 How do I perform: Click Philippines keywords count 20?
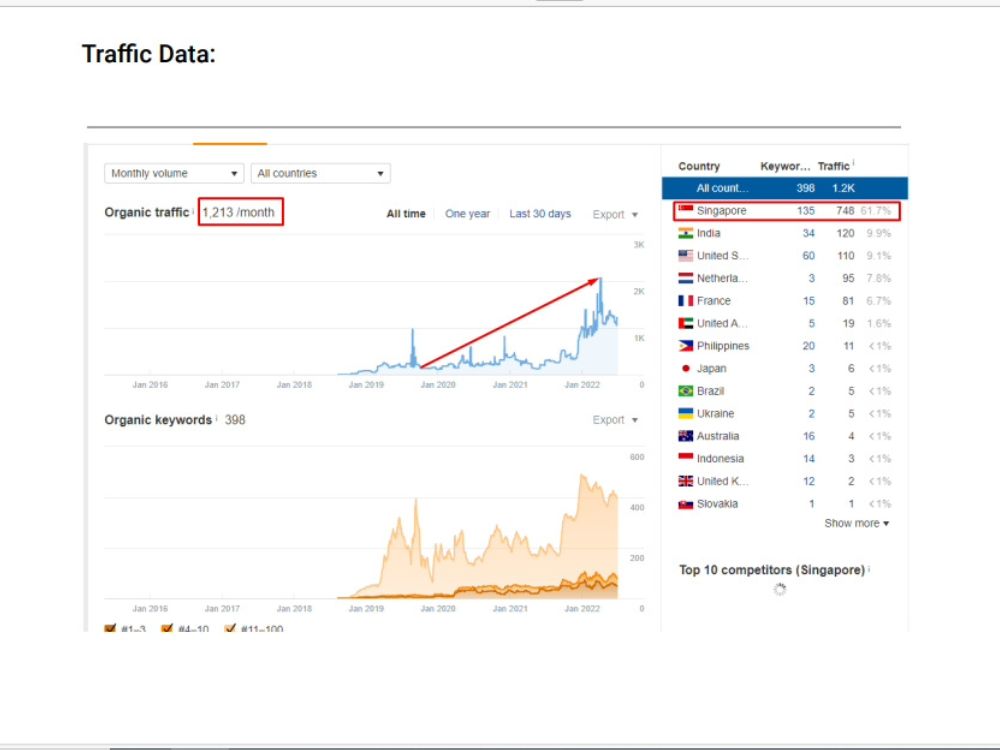(809, 346)
